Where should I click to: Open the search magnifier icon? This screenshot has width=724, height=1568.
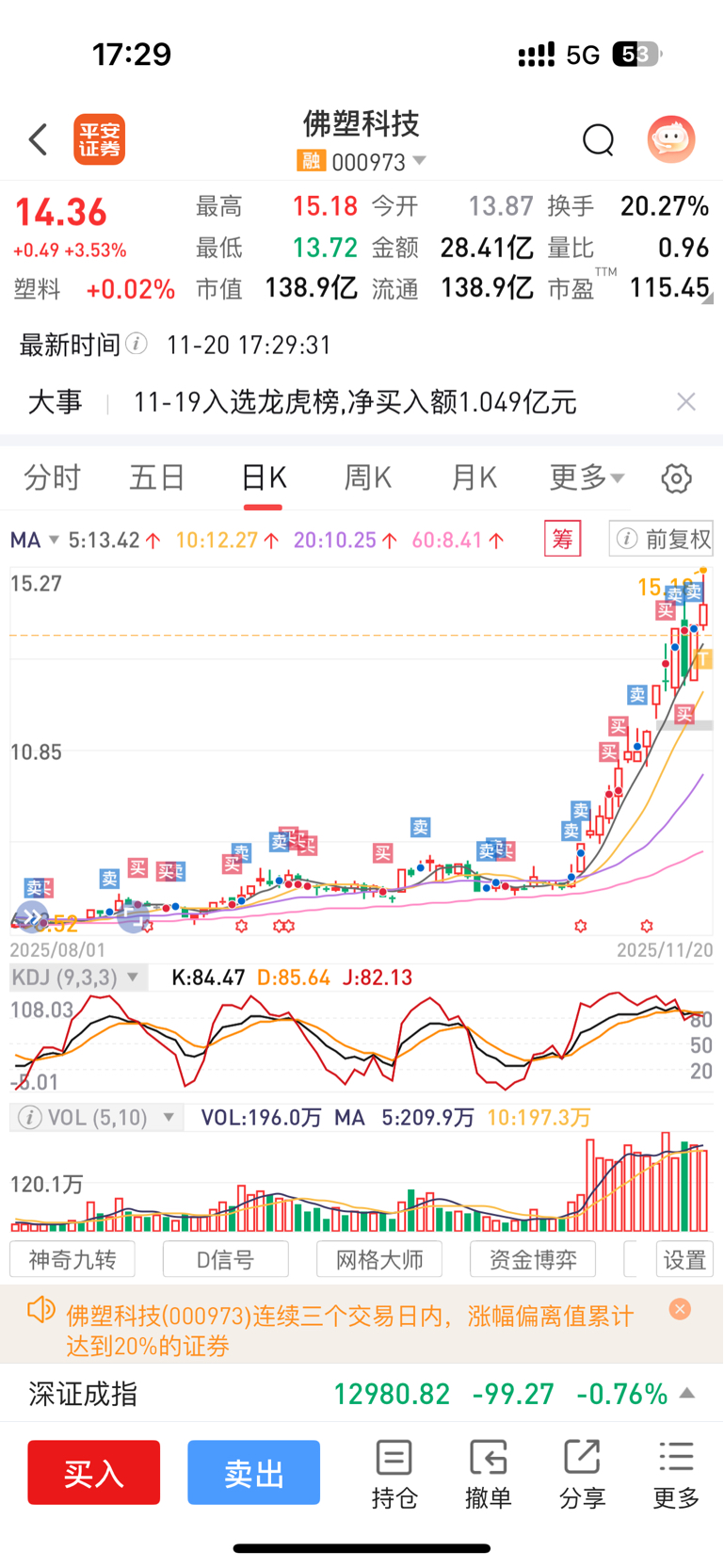(598, 140)
